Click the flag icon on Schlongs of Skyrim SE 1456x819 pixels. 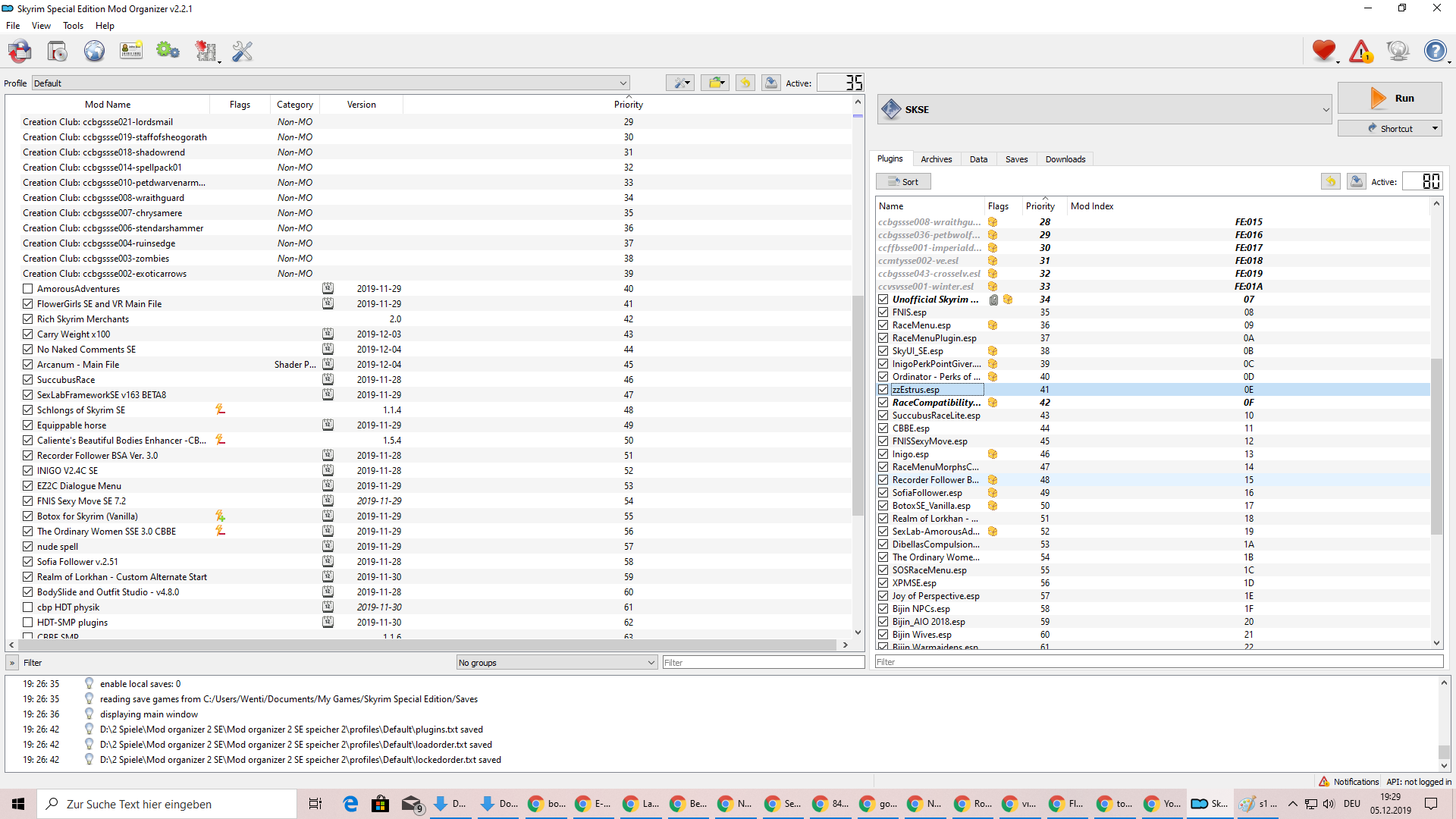tap(220, 409)
